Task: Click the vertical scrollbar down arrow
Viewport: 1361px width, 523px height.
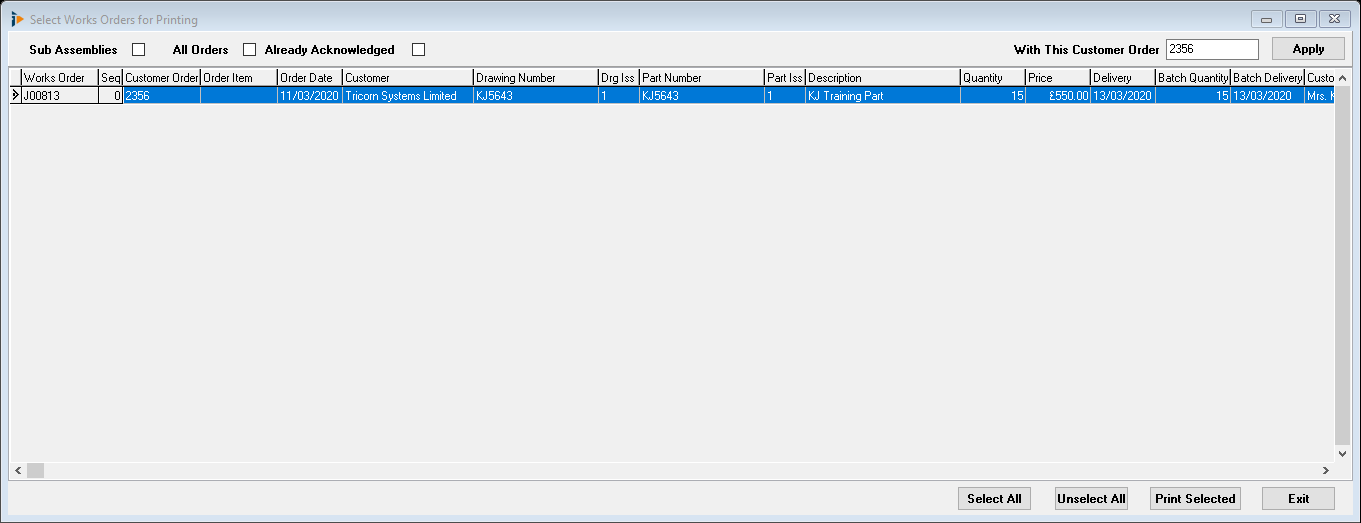Action: click(1342, 453)
